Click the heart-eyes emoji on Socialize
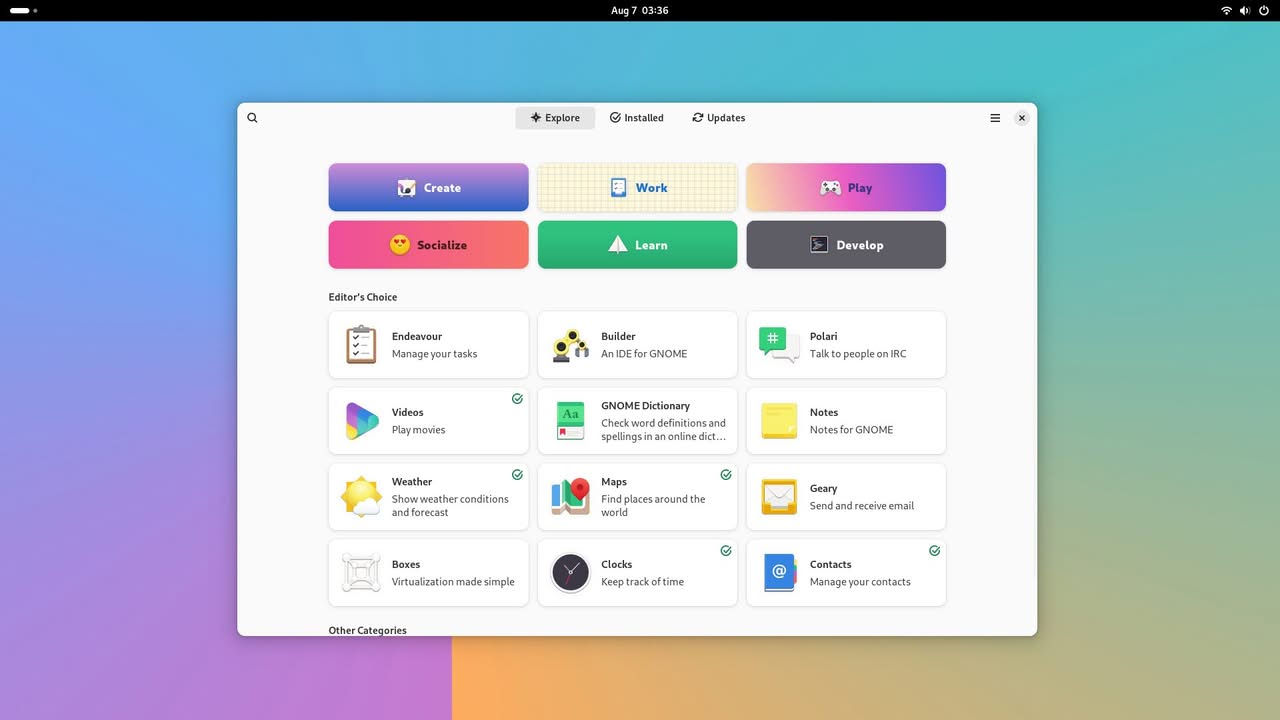This screenshot has height=720, width=1280. pos(400,244)
